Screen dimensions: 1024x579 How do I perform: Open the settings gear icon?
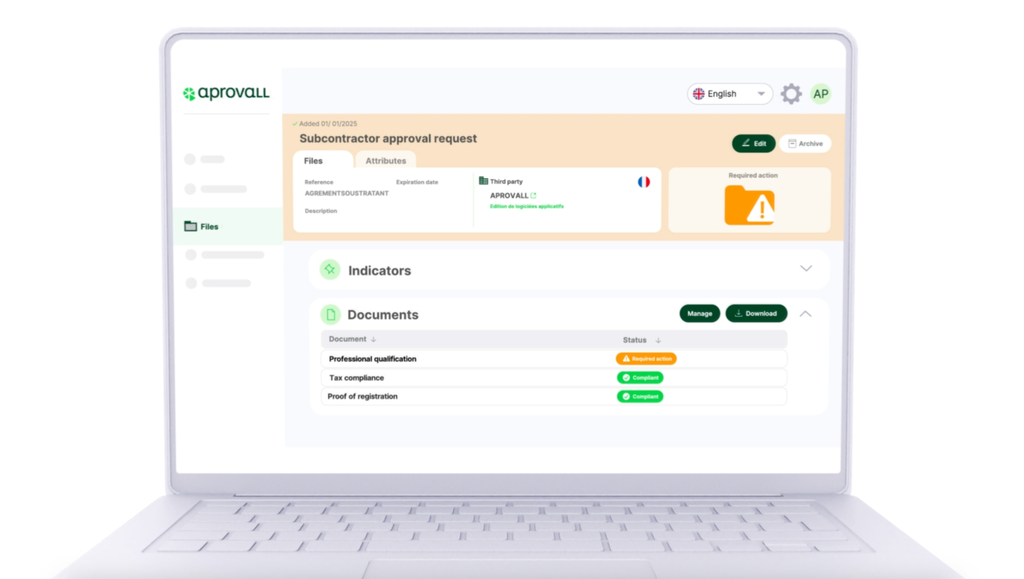(x=791, y=94)
